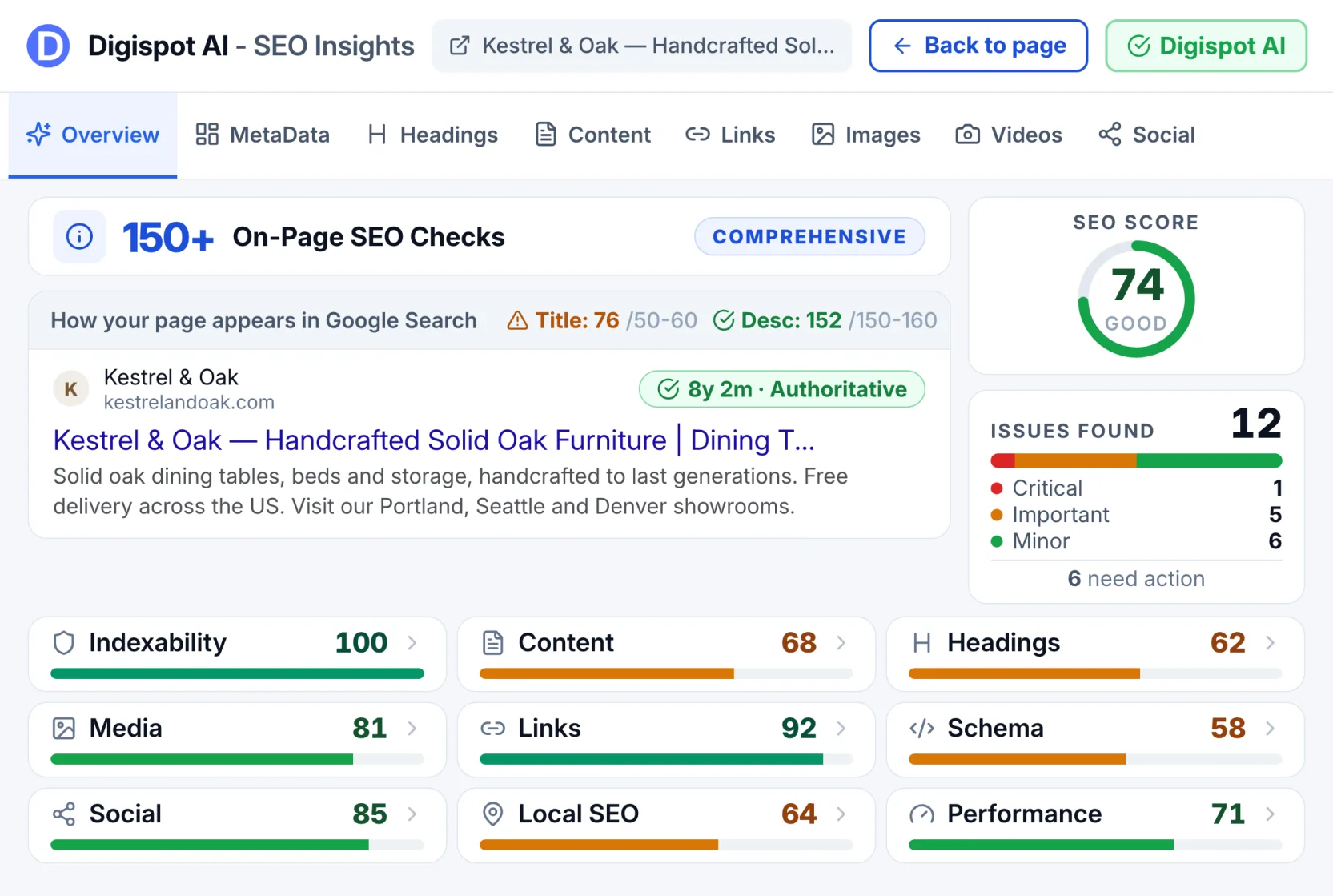Screen dimensions: 1333x896
Task: Click the info icon beside 150+
Action: pyautogui.click(x=79, y=236)
